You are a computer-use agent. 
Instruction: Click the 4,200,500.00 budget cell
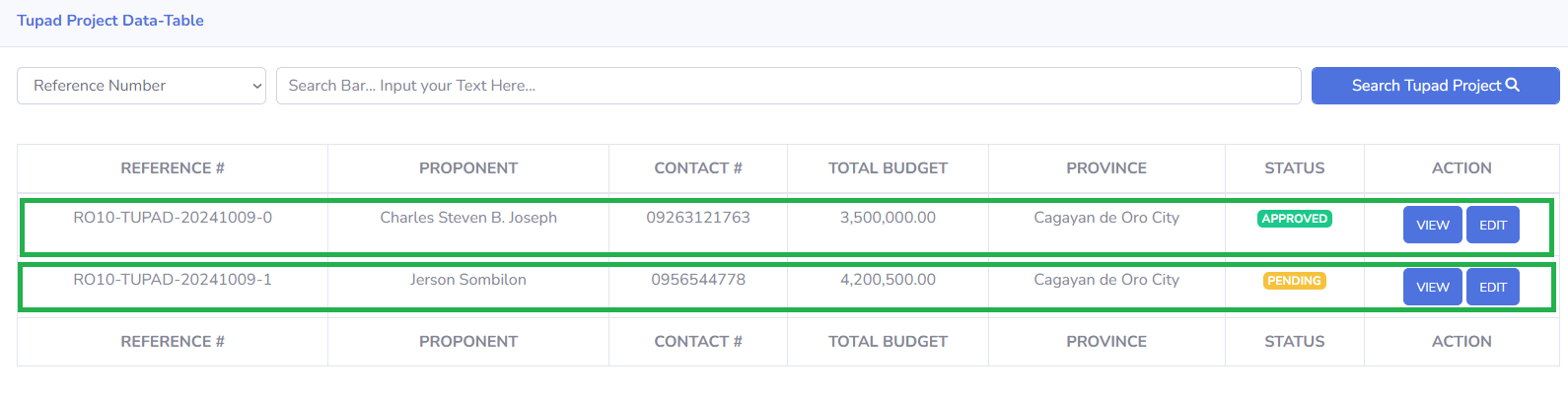point(888,280)
